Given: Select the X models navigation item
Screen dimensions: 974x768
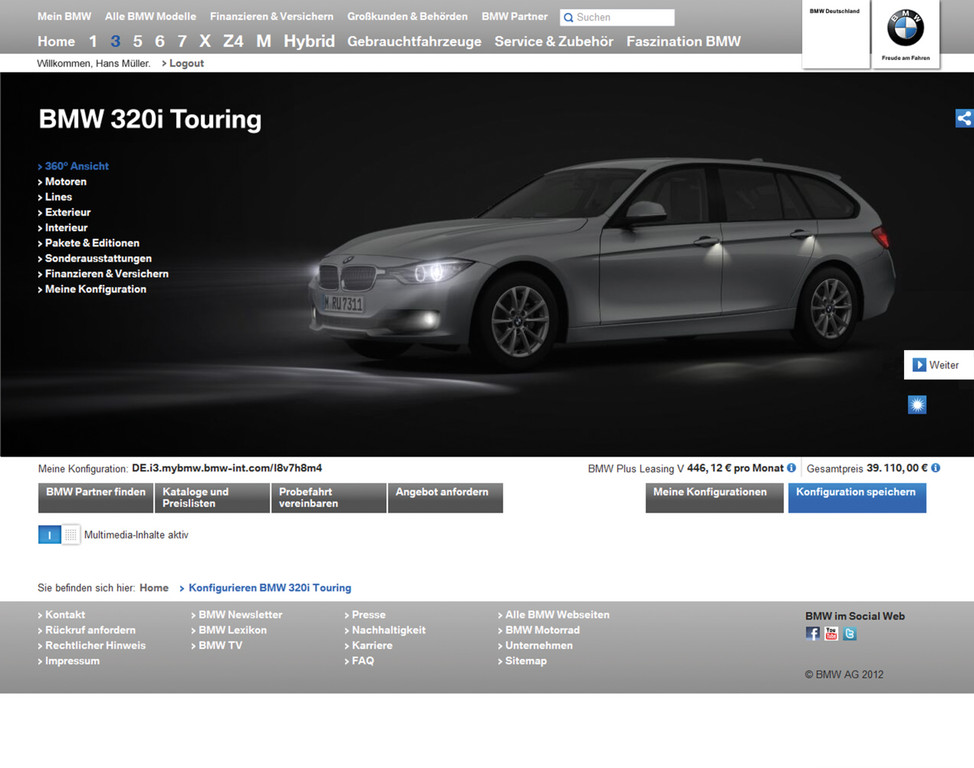Looking at the screenshot, I should pos(205,42).
